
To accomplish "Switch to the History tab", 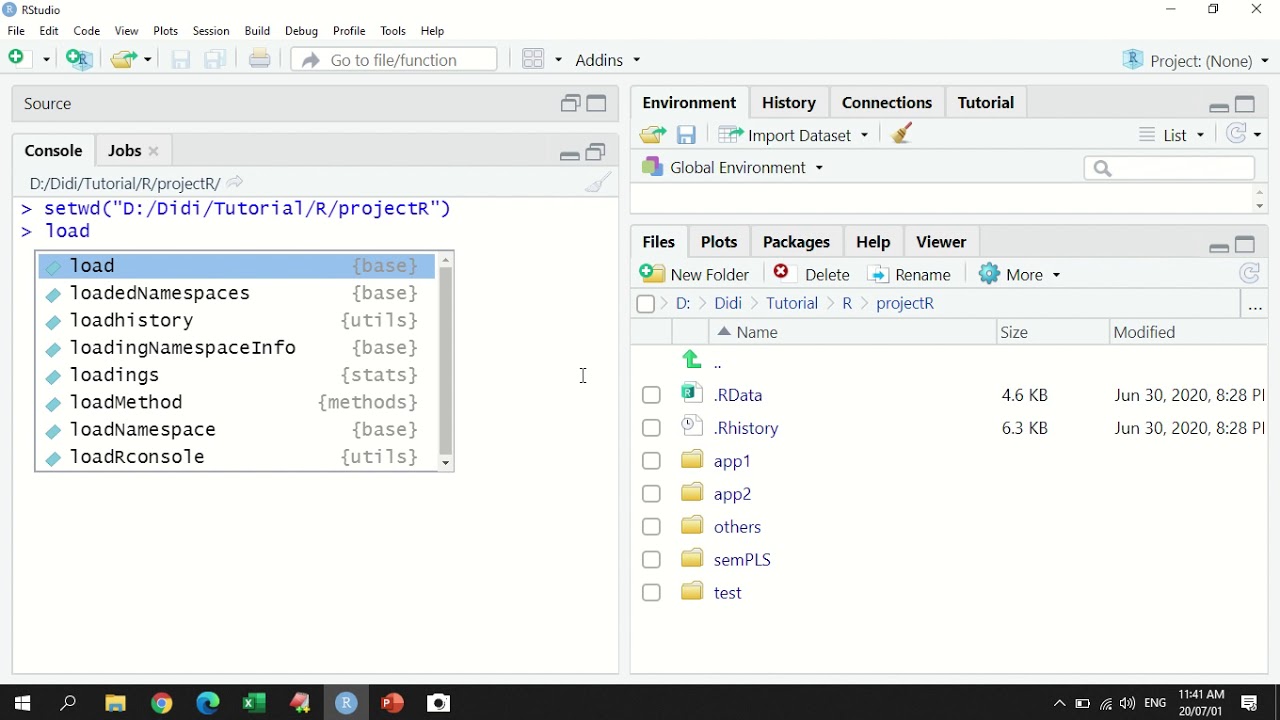I will click(x=789, y=102).
